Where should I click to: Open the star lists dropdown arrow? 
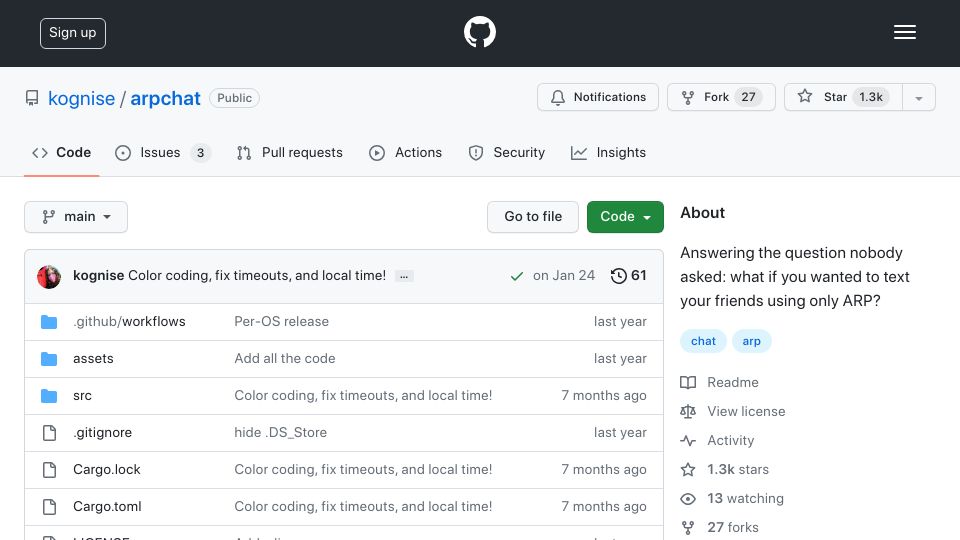[x=918, y=97]
